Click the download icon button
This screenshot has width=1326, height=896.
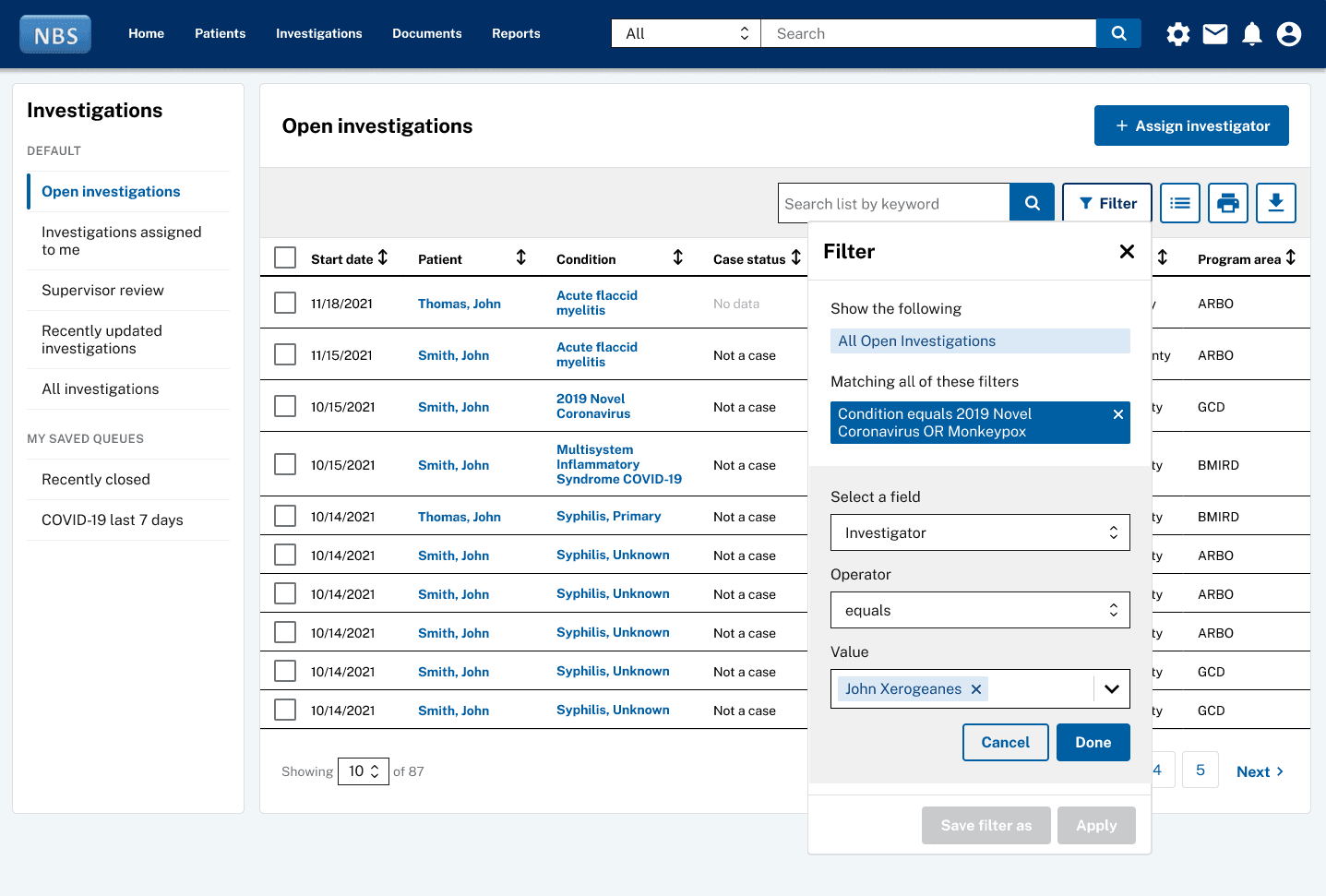tap(1276, 203)
